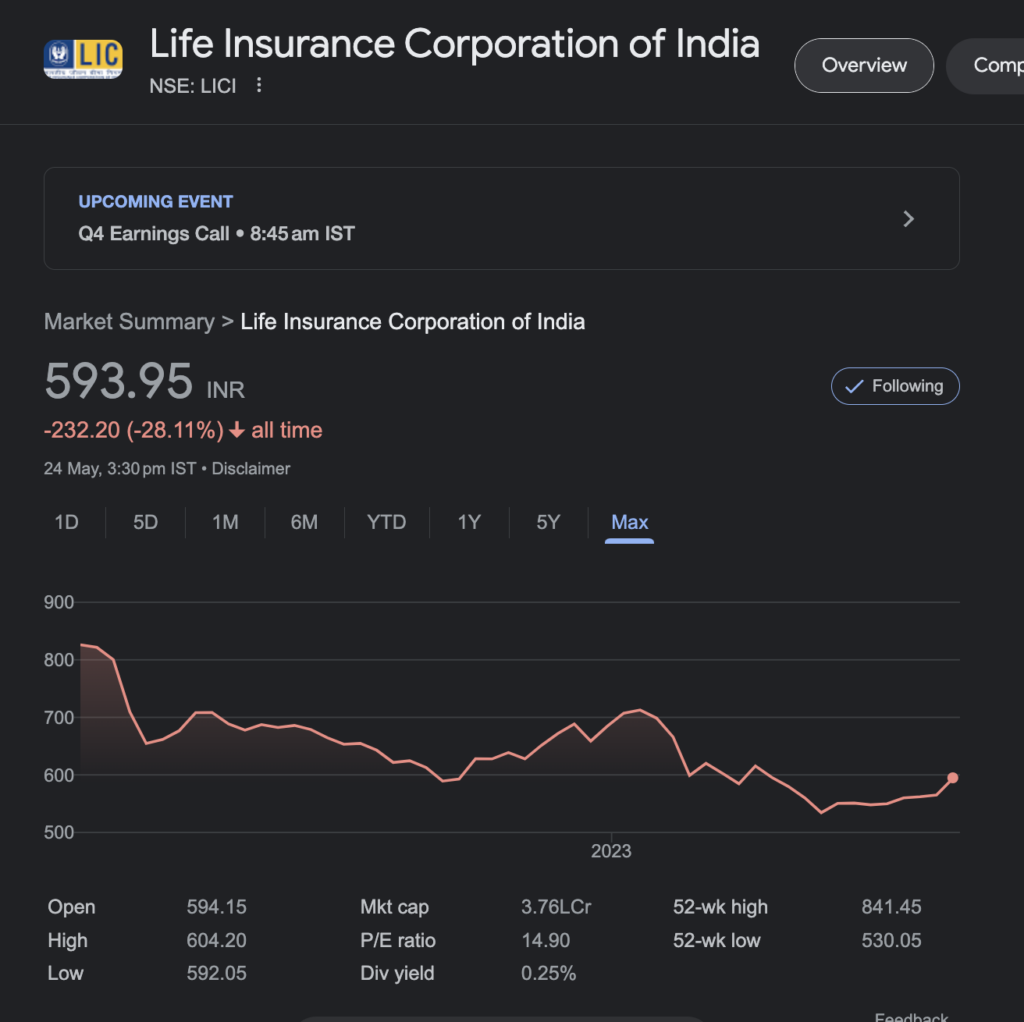Click the Div yield value 0.25%
Screen dimensions: 1024x1022
pyautogui.click(x=549, y=974)
